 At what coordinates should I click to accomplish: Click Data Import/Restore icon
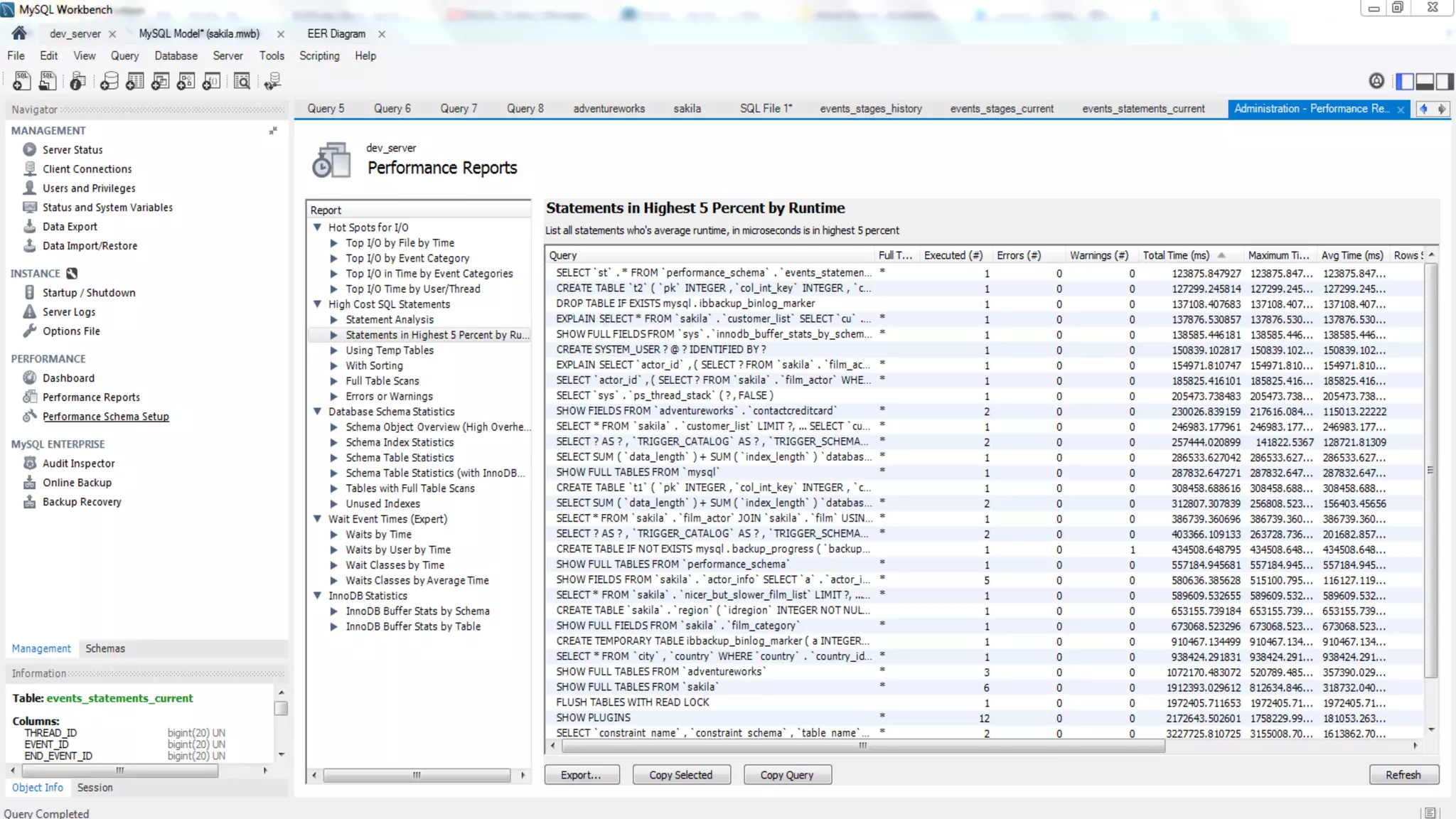click(x=29, y=245)
